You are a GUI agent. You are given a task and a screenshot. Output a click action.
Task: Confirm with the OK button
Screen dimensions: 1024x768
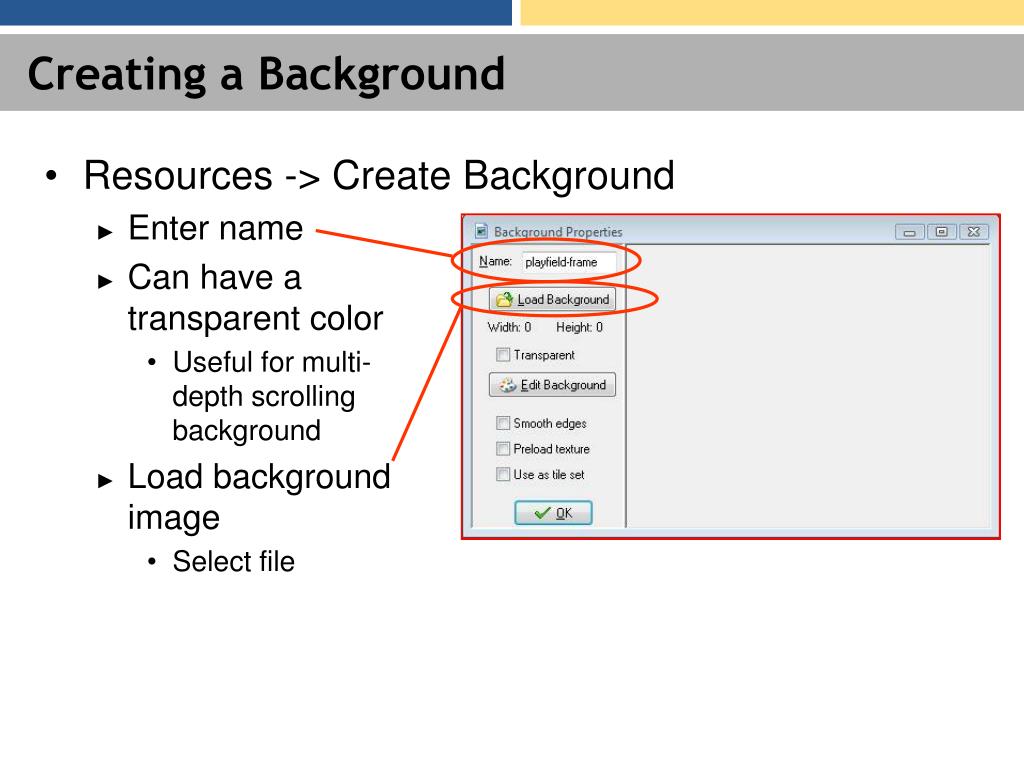pyautogui.click(x=553, y=513)
